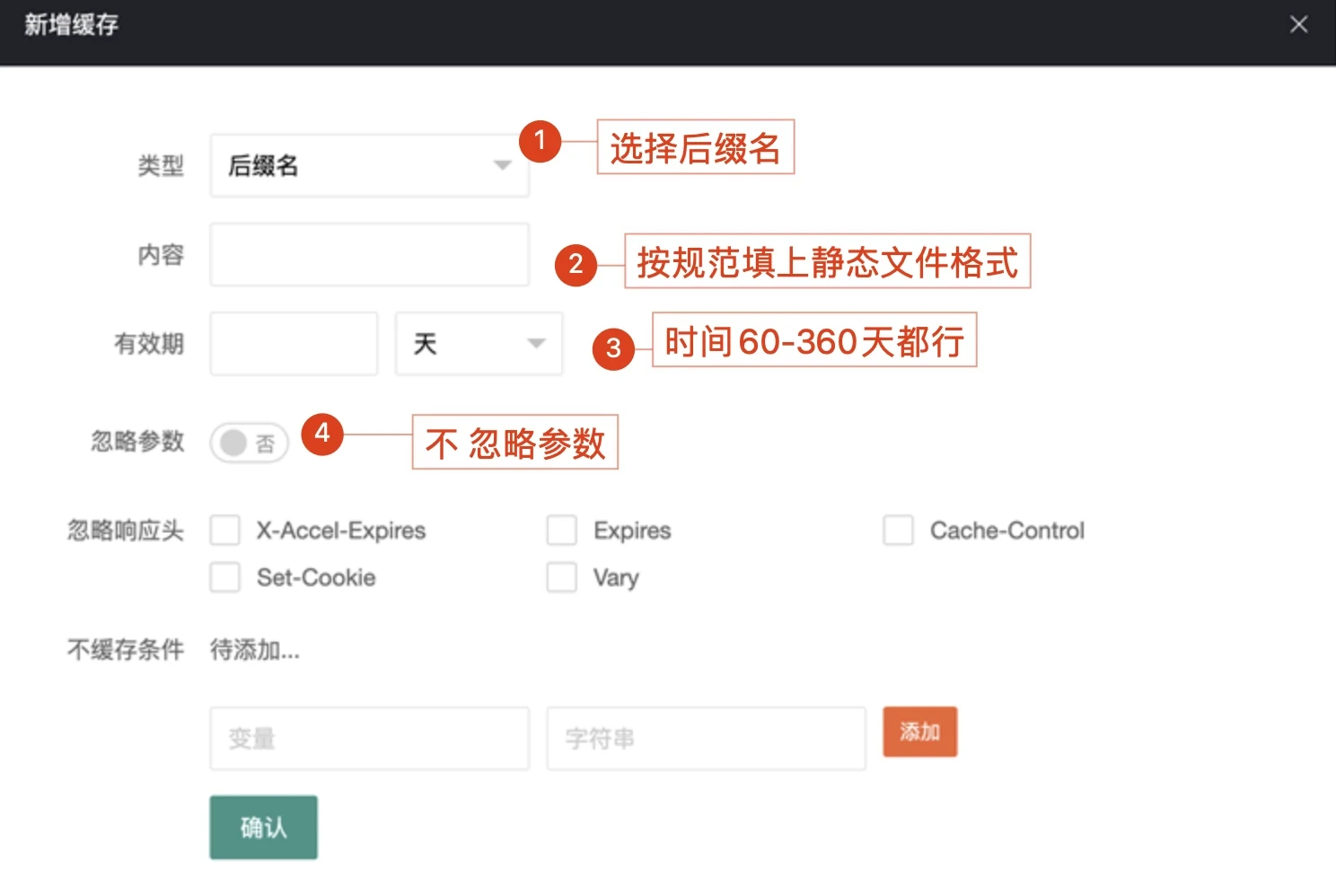The height and width of the screenshot is (896, 1336).
Task: Click the 有效期 number input field
Action: point(293,344)
